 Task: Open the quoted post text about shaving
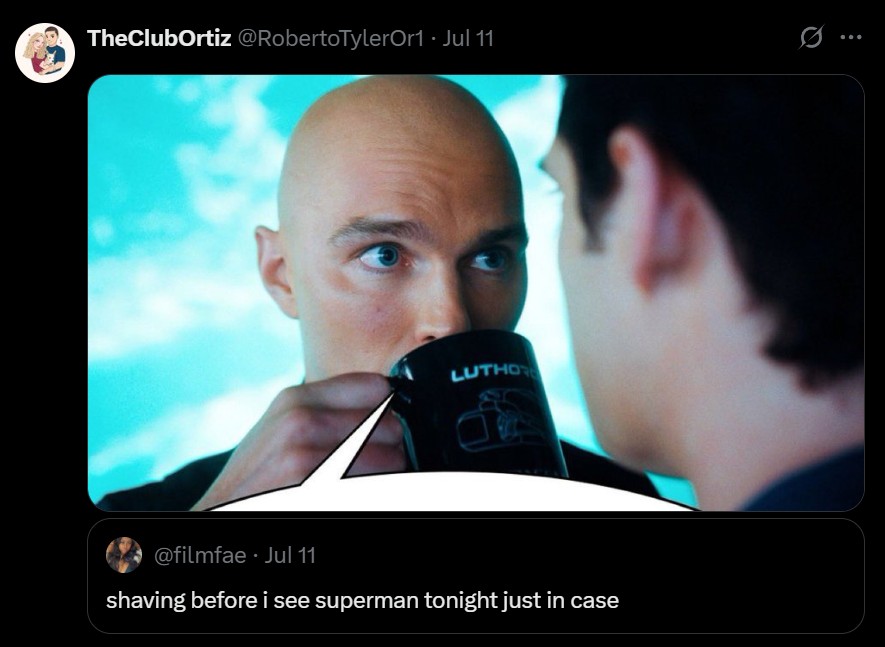click(x=362, y=600)
